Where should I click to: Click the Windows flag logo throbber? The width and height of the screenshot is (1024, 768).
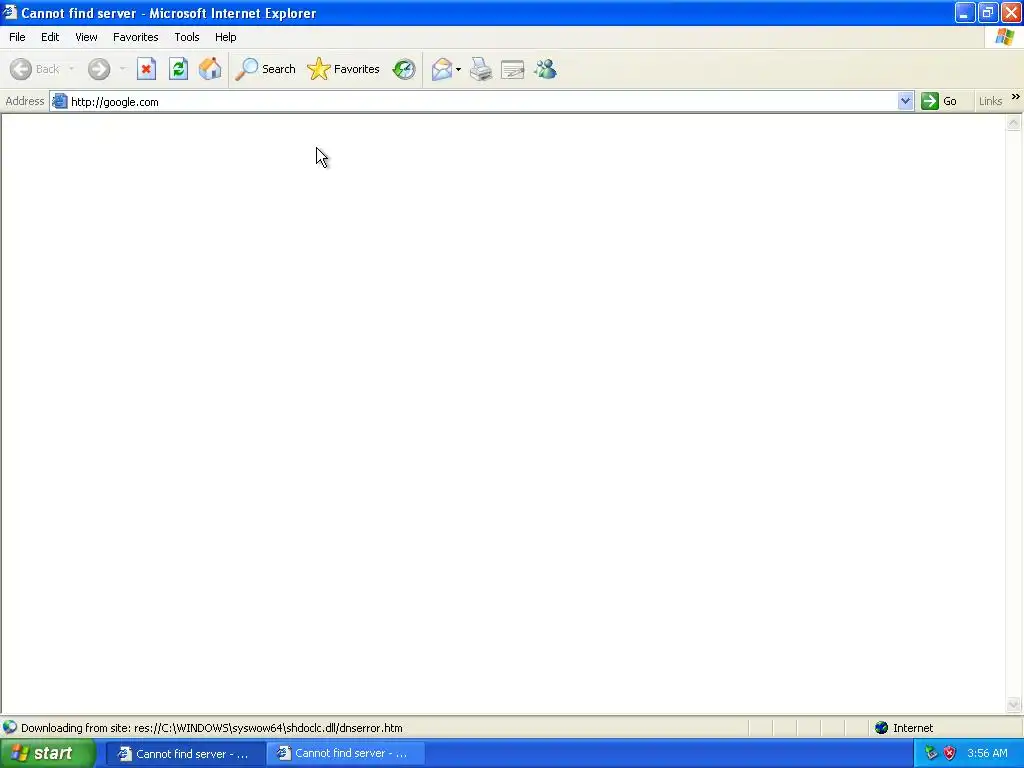1004,37
